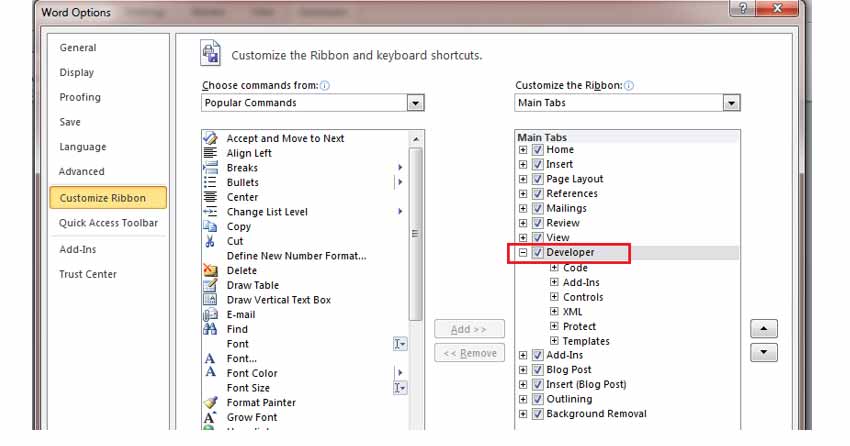Select the Find binoculars icon
850x446 pixels.
point(210,329)
